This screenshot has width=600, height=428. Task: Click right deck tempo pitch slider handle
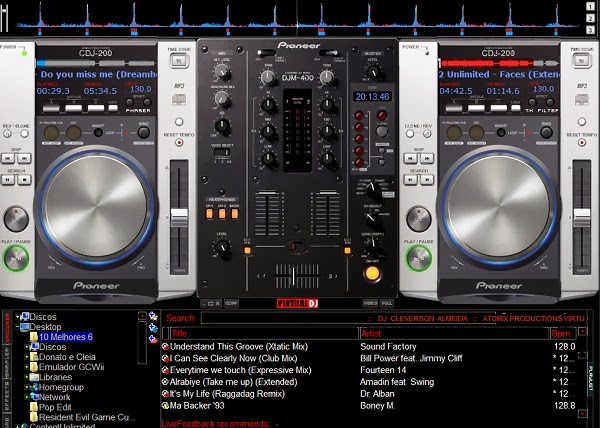pyautogui.click(x=582, y=218)
